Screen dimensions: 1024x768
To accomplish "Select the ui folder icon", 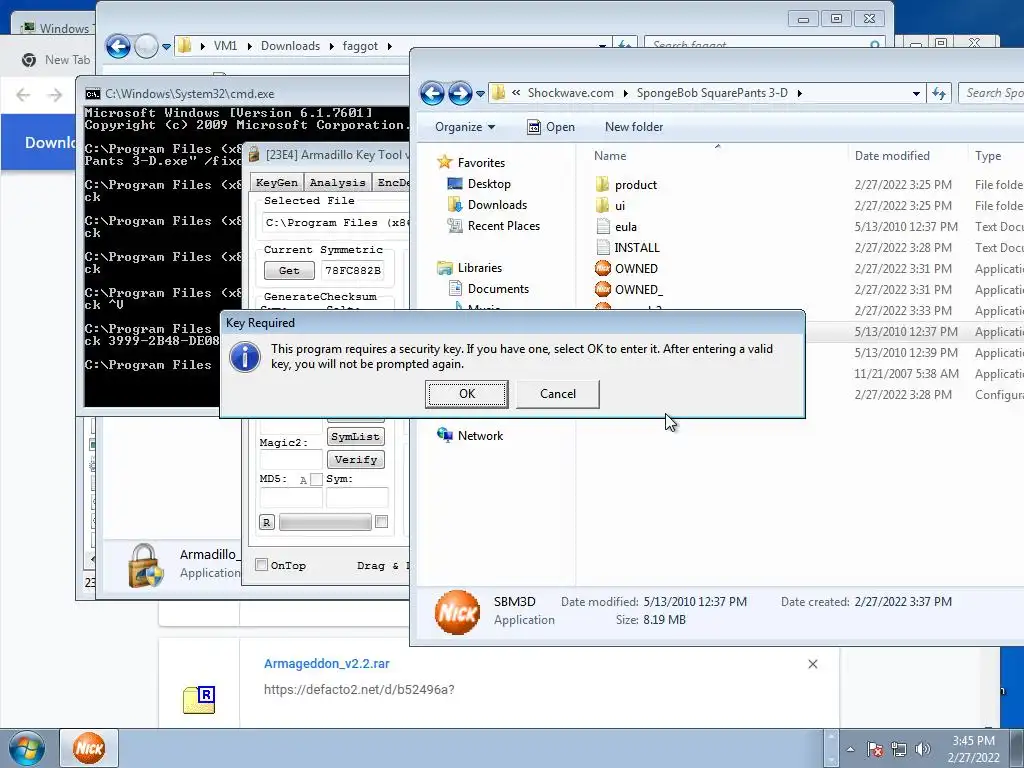I will coord(602,205).
